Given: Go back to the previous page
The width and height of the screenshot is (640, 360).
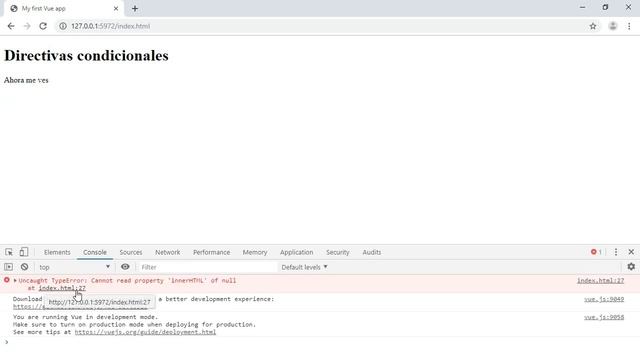Looking at the screenshot, I should (11, 26).
